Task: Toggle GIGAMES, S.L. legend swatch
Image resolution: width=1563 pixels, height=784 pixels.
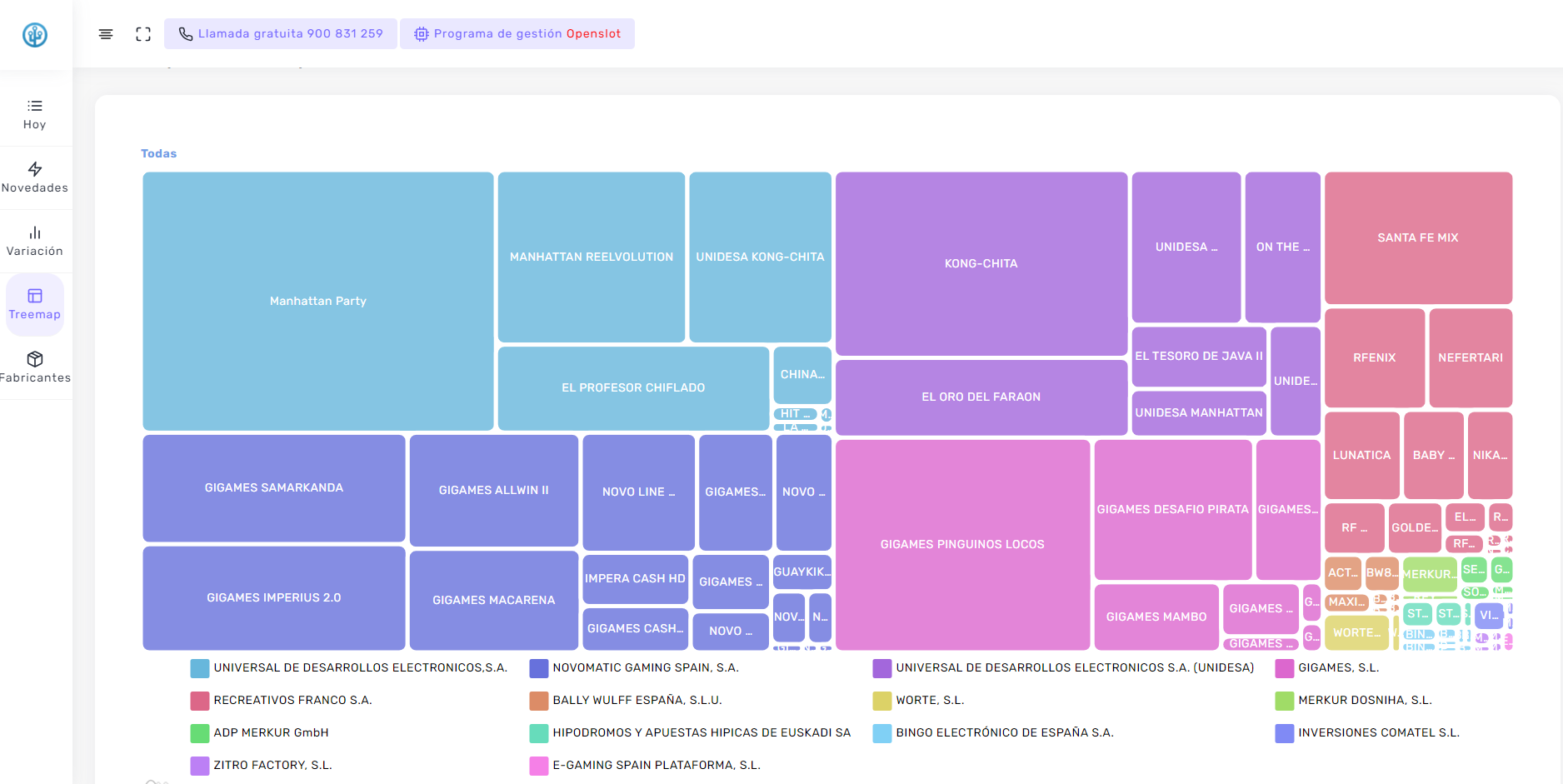Action: click(1285, 668)
